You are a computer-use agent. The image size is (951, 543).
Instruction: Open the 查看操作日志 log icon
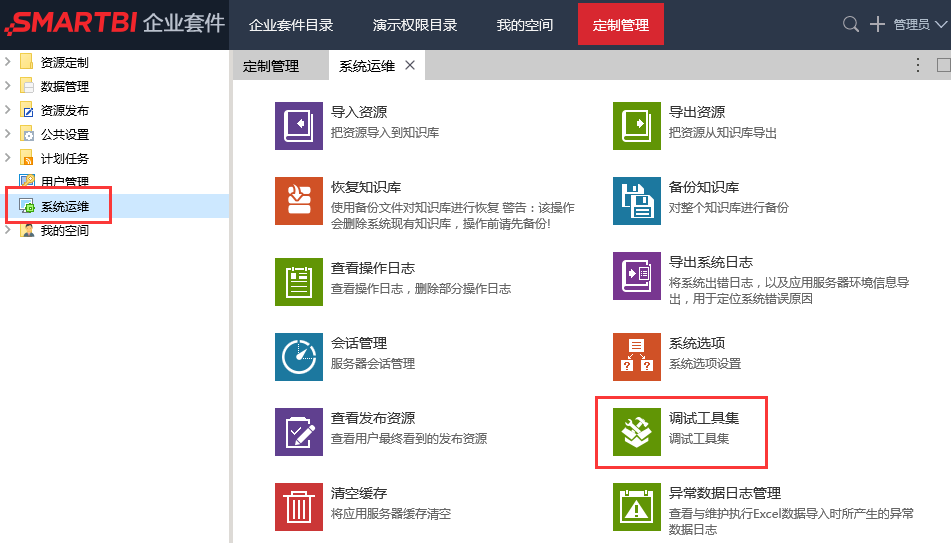(x=298, y=282)
